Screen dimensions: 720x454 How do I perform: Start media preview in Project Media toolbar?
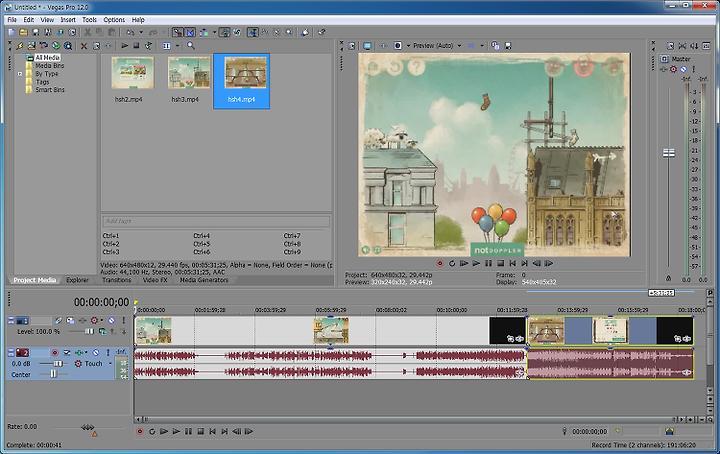124,45
